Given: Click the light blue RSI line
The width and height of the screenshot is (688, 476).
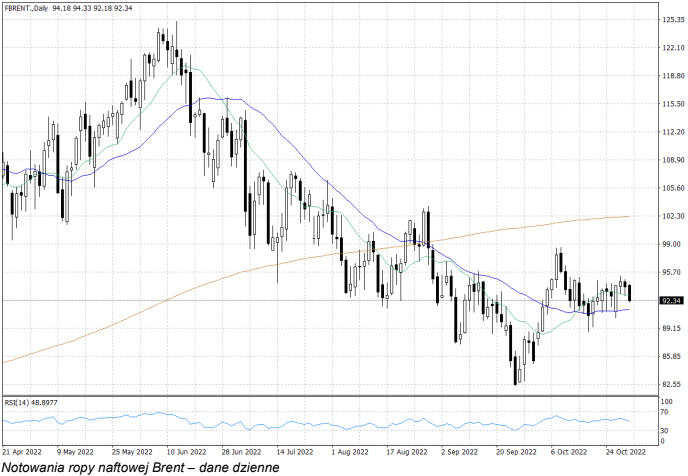Looking at the screenshot, I should pyautogui.click(x=300, y=421).
